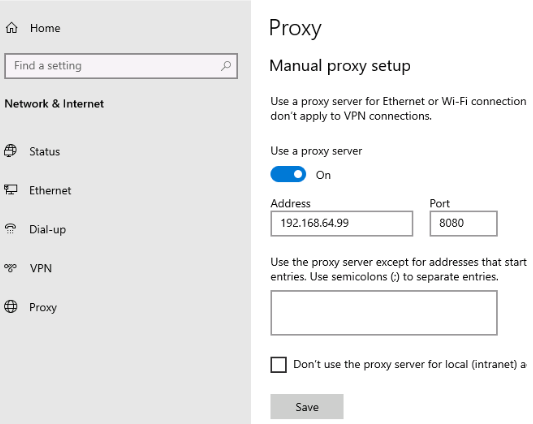533x424 pixels.
Task: Click the Dial-up phone icon
Action: click(11, 229)
